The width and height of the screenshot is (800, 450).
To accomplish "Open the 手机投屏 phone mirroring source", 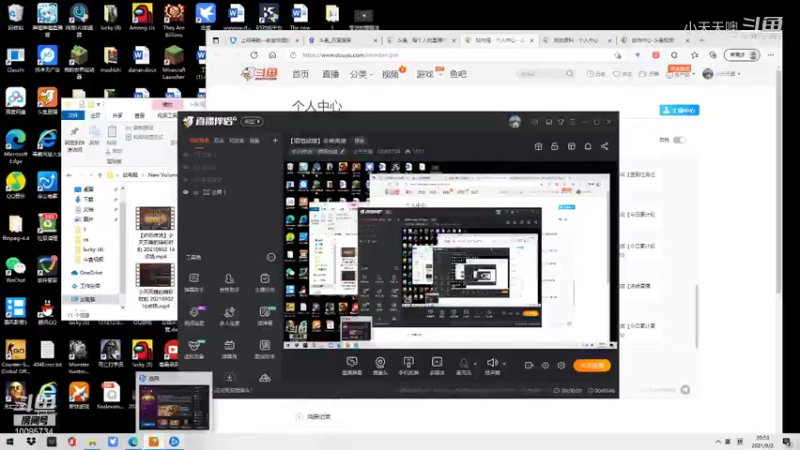I will [408, 366].
